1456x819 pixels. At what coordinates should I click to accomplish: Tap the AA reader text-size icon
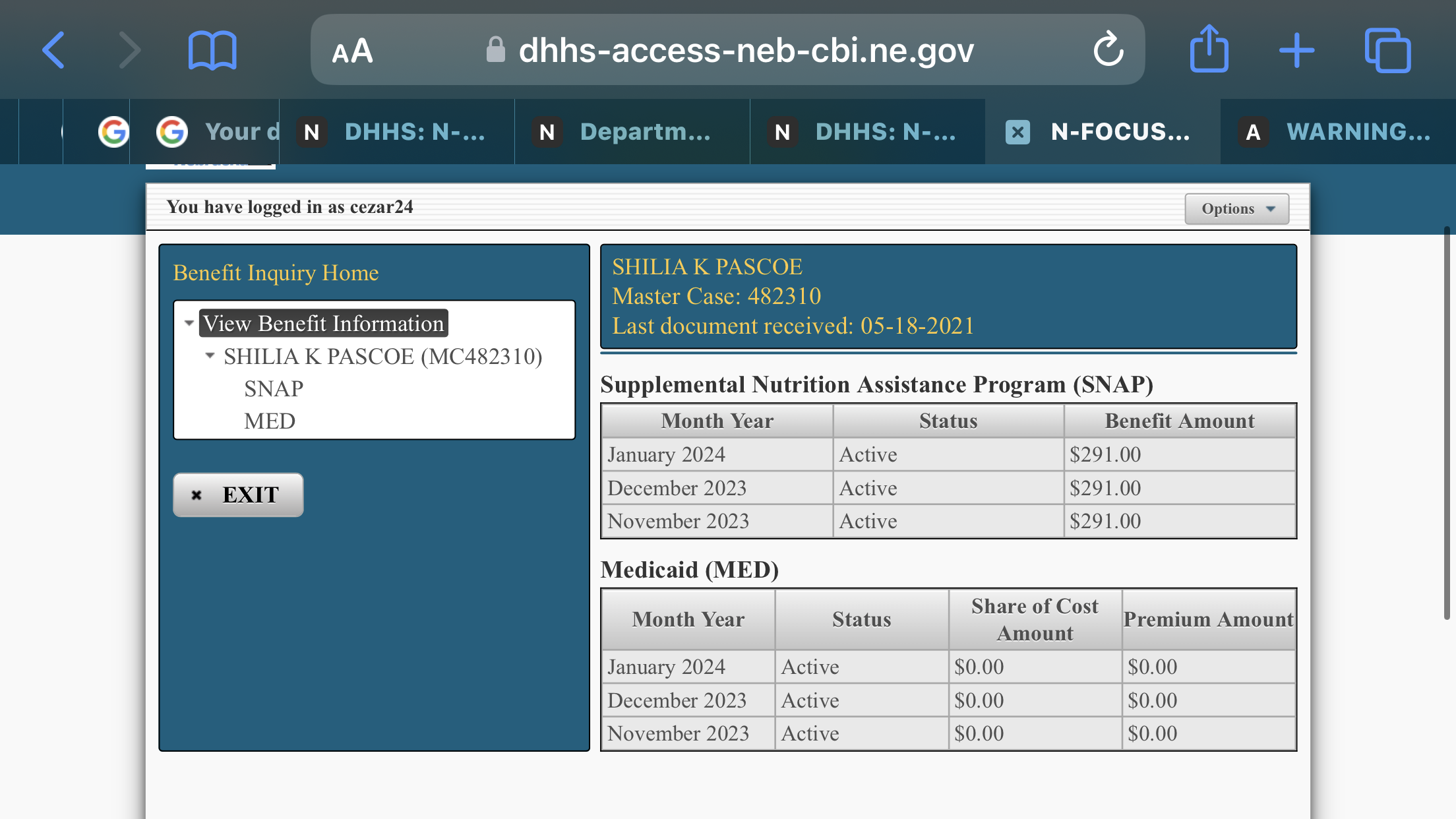click(x=353, y=51)
